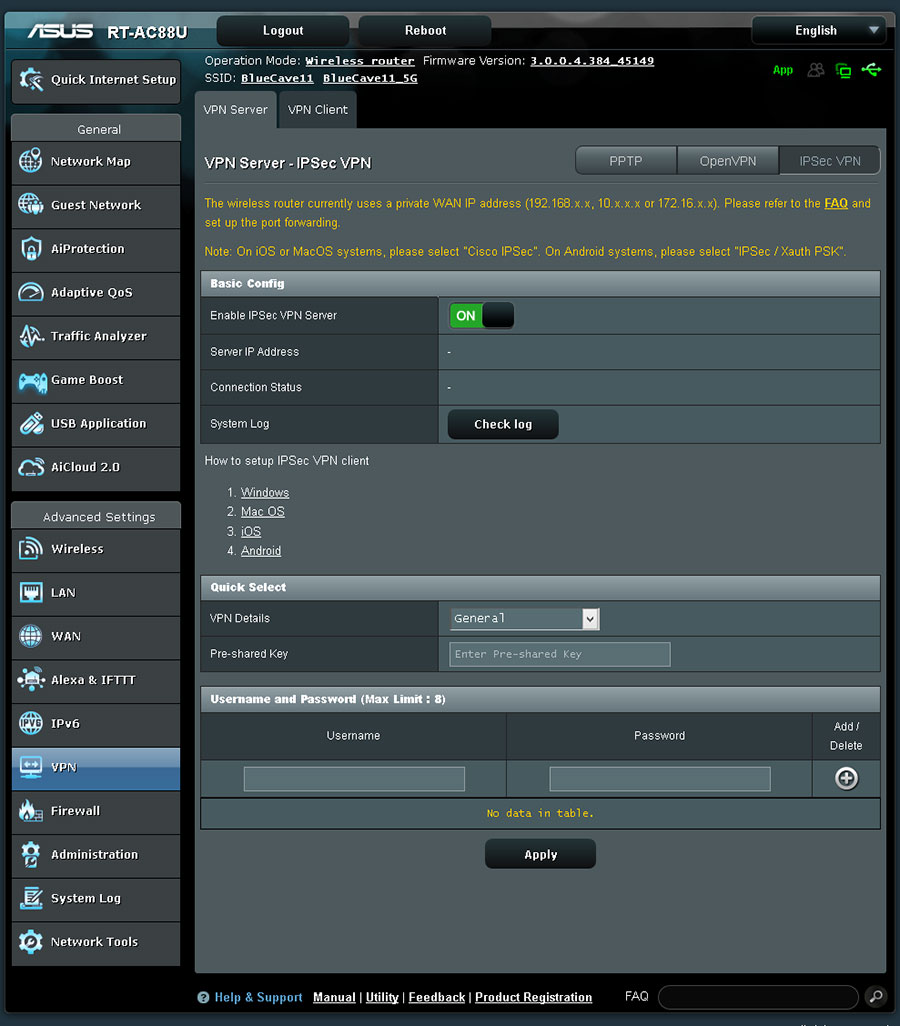Toggle the Enable IPSec VPN Server switch
This screenshot has width=900, height=1026.
(481, 316)
